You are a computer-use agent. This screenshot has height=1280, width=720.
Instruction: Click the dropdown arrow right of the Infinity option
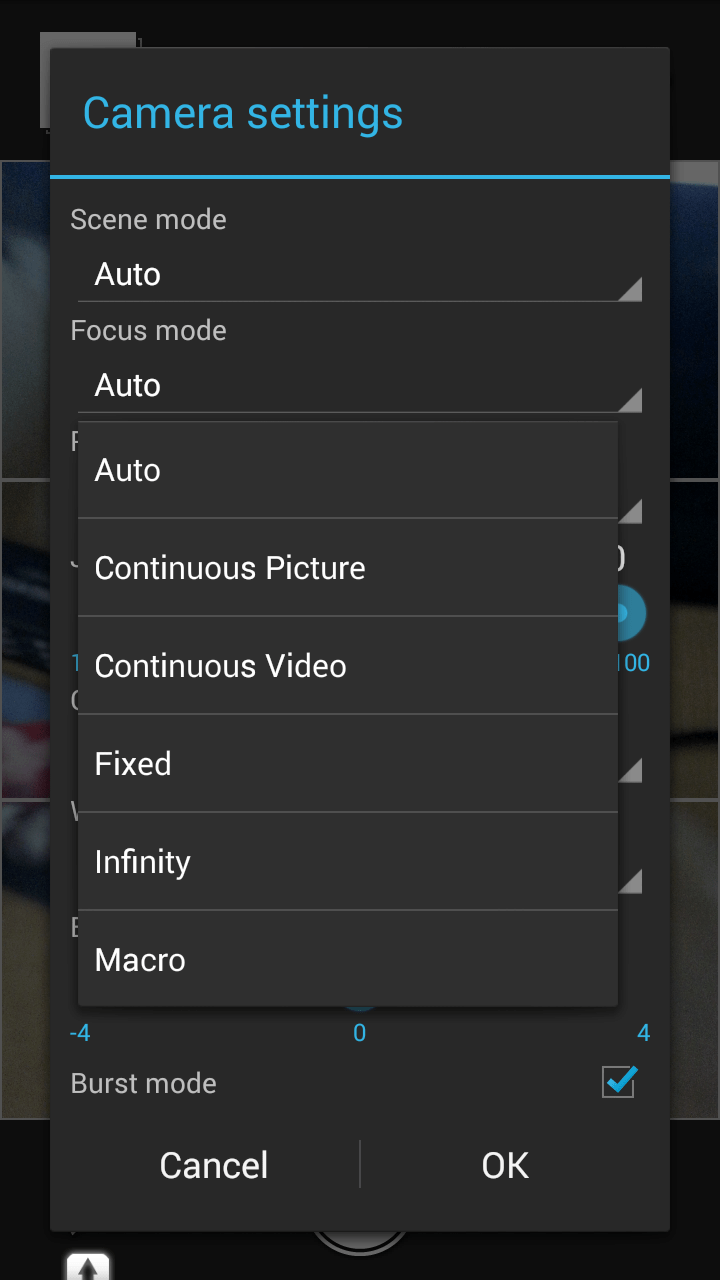point(630,881)
